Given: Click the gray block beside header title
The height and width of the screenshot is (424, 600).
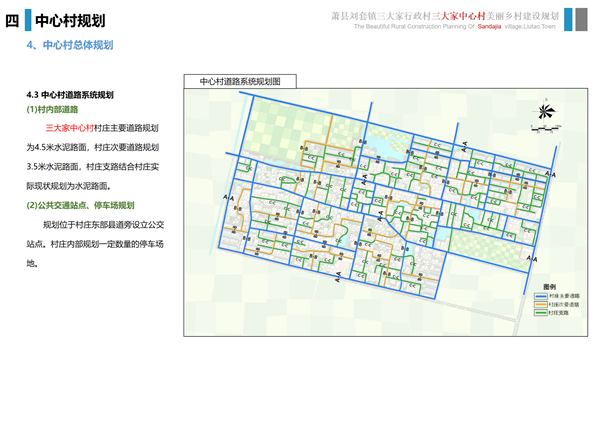Looking at the screenshot, I should [567, 20].
